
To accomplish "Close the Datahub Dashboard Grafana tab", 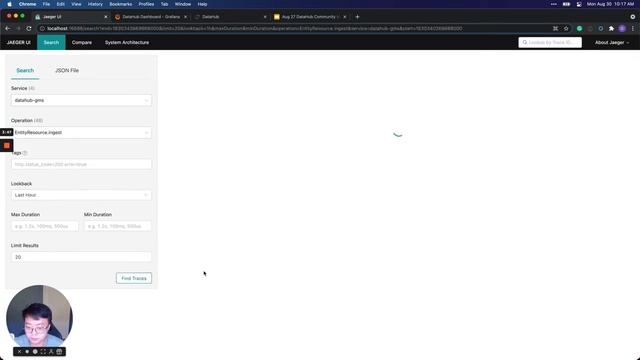I will (x=185, y=17).
